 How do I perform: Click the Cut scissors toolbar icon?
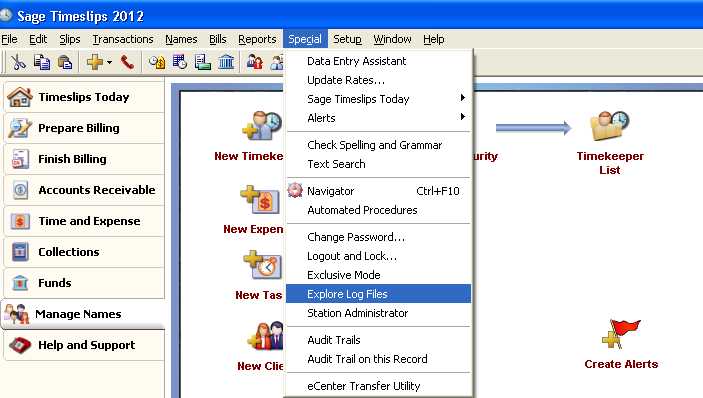(18, 62)
